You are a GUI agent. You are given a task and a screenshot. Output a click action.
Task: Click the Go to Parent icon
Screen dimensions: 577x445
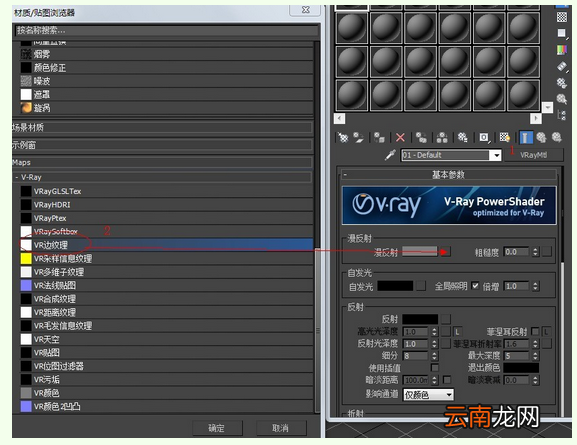(541, 138)
